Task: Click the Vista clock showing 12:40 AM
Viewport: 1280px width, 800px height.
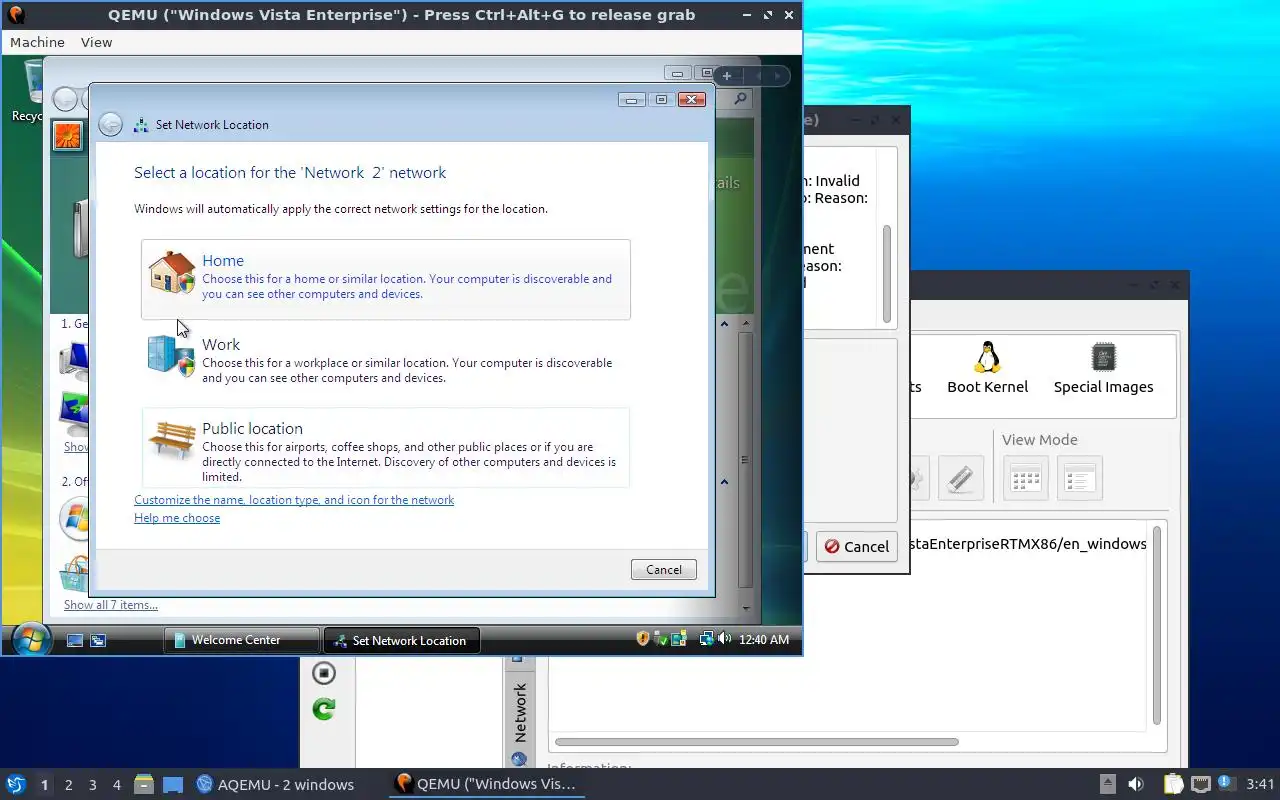Action: tap(764, 640)
